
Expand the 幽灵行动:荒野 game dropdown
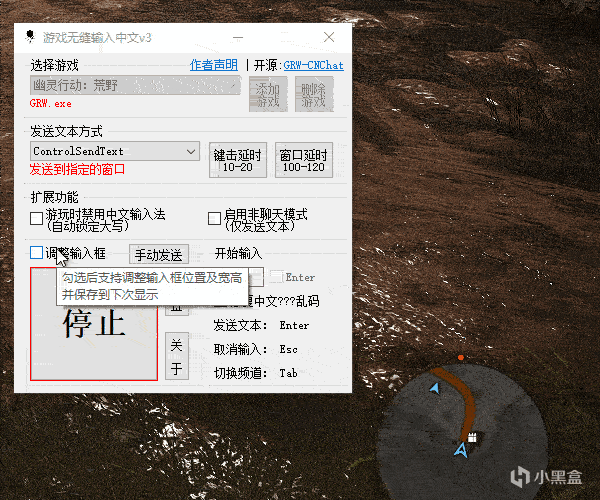[x=135, y=85]
